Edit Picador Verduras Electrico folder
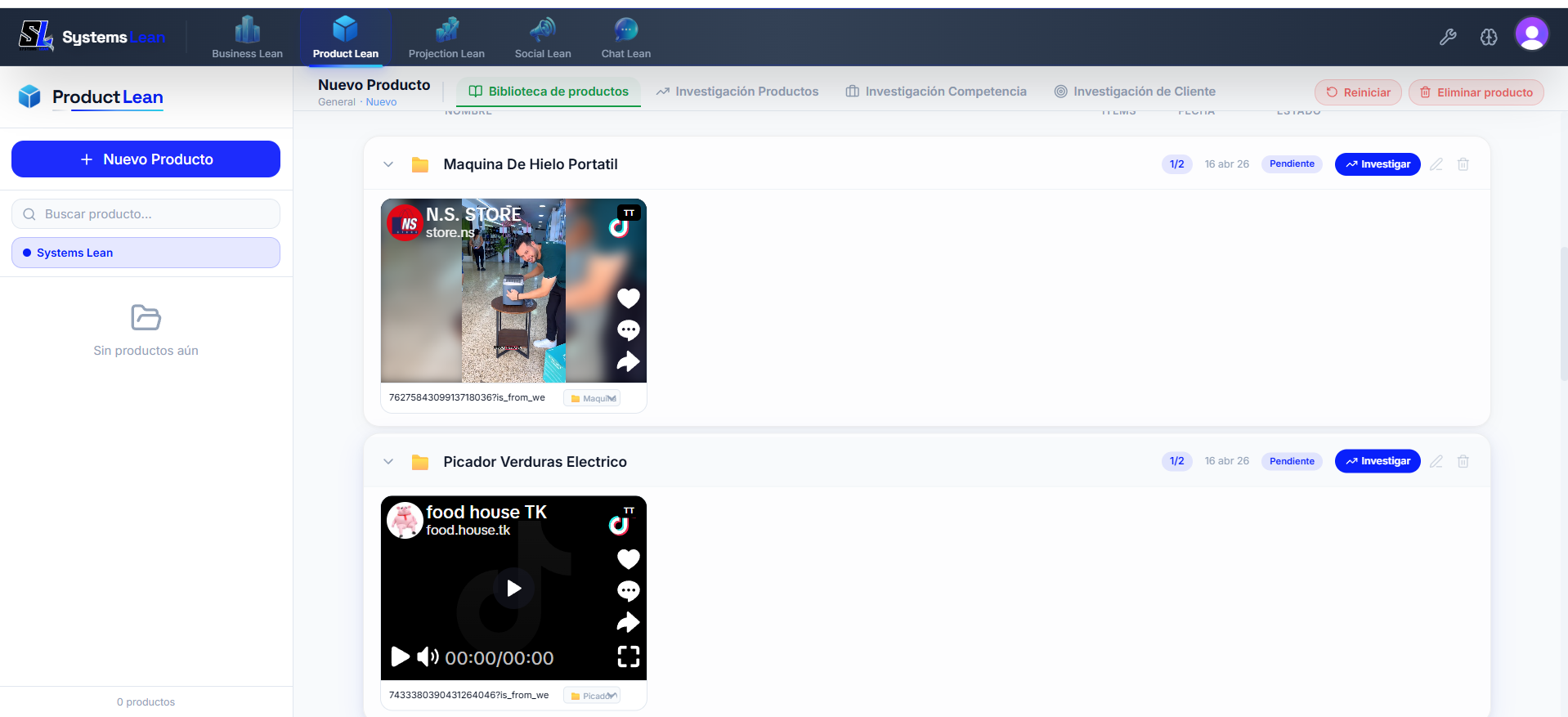The width and height of the screenshot is (1568, 717). (1436, 461)
